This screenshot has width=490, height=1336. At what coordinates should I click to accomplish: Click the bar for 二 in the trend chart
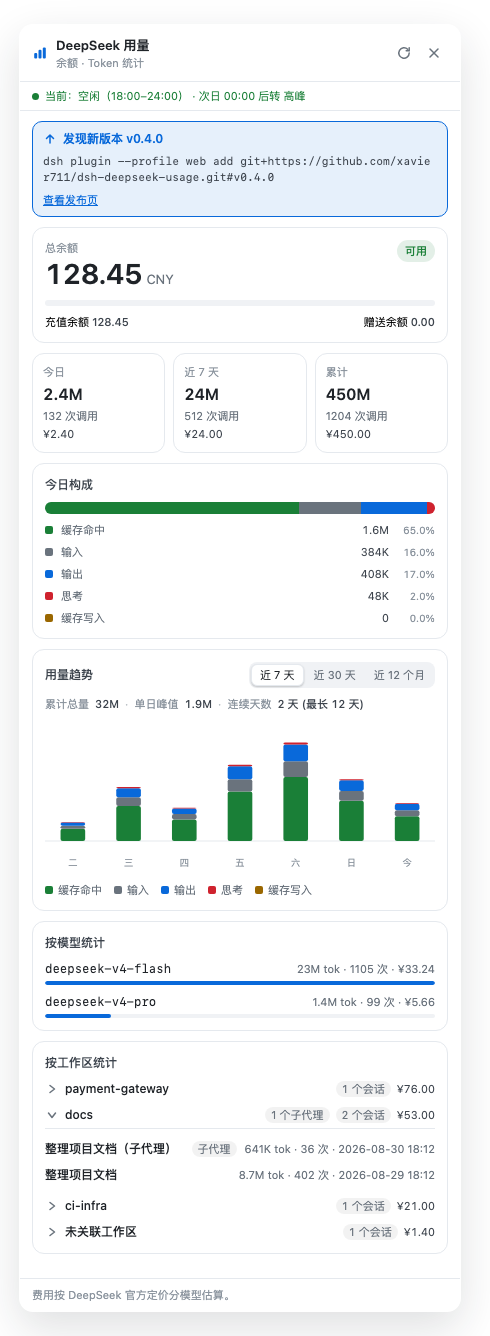point(73,831)
